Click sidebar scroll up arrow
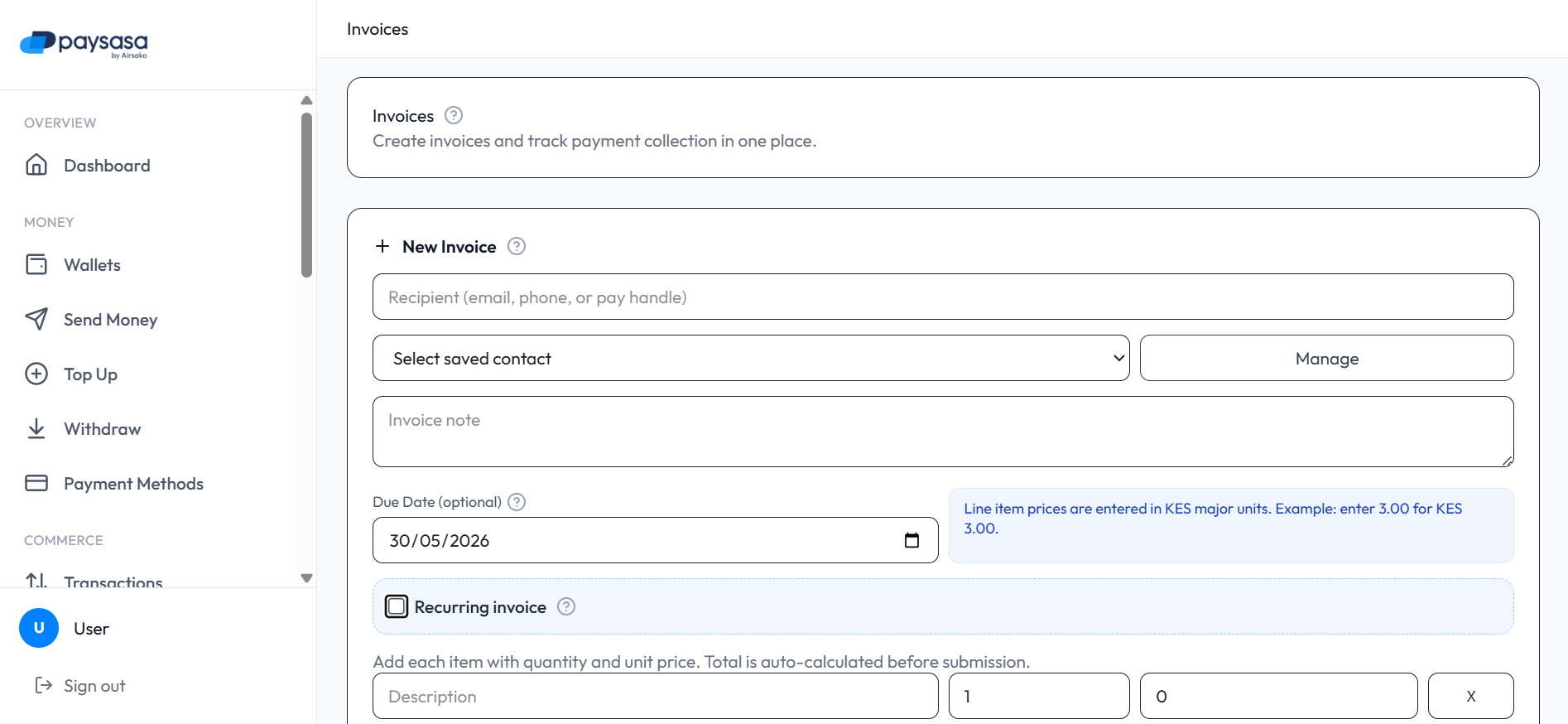This screenshot has height=724, width=1568. click(306, 100)
